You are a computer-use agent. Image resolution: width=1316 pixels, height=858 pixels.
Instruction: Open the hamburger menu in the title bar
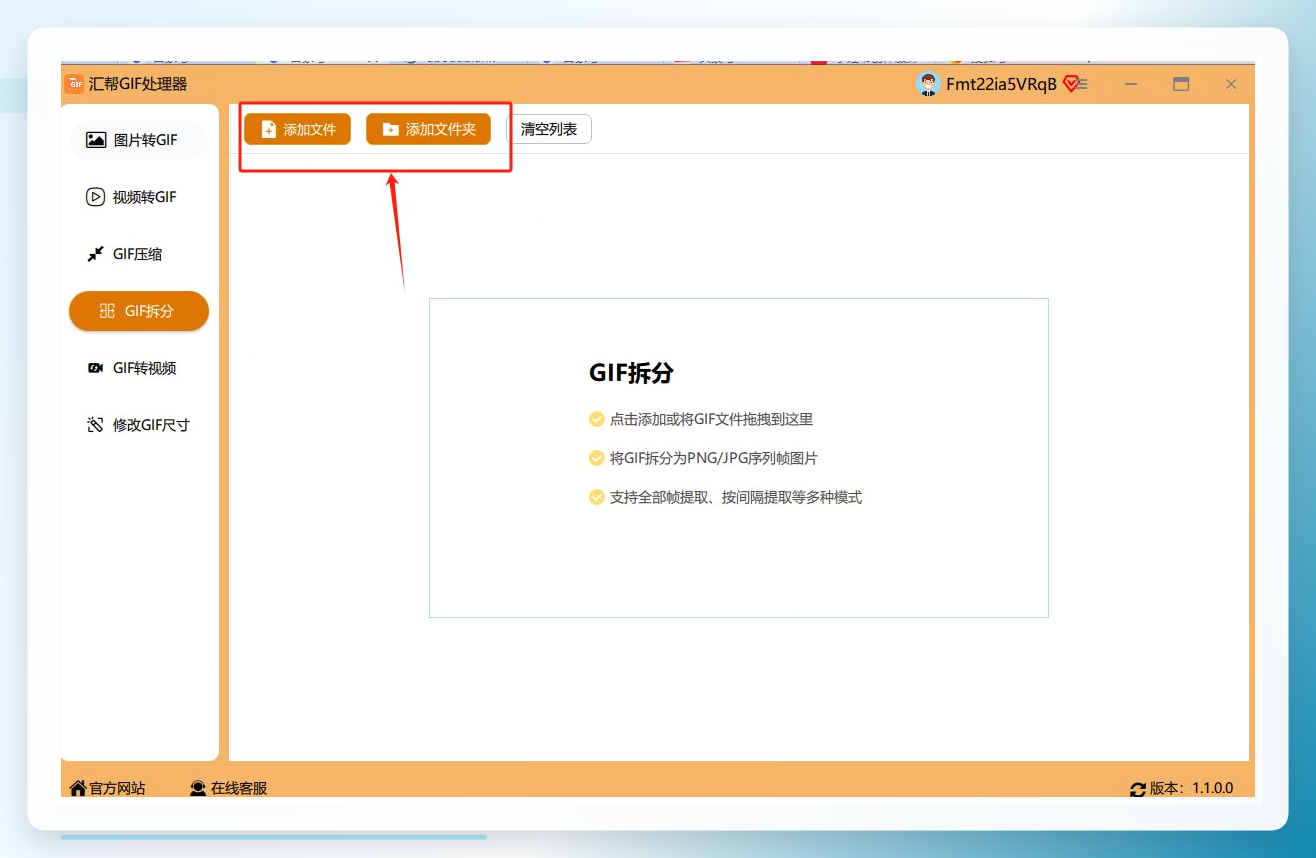click(x=1082, y=84)
